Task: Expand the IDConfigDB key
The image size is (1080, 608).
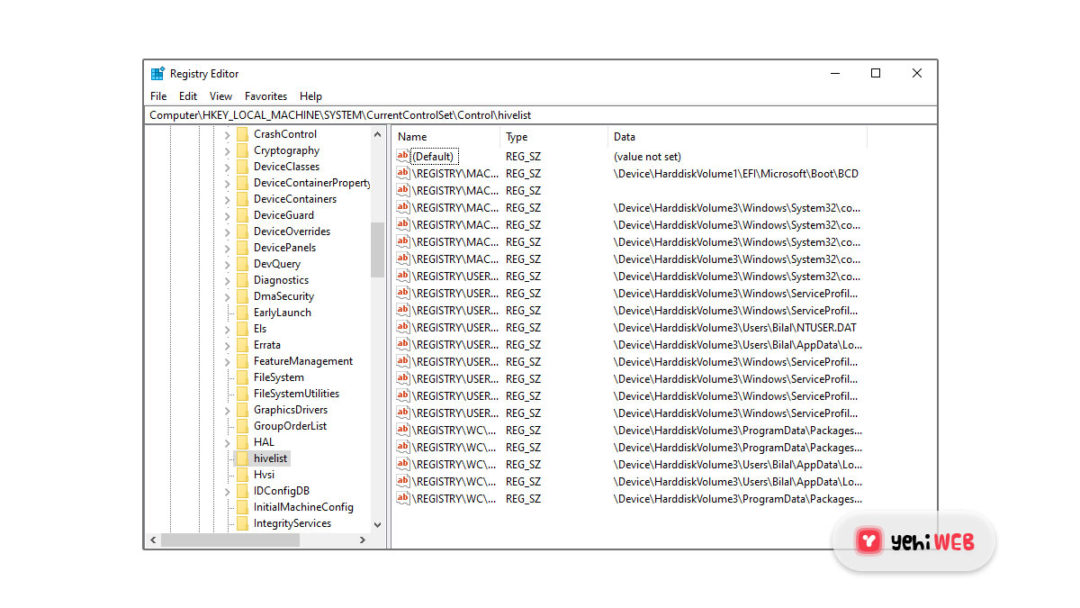Action: (x=227, y=490)
